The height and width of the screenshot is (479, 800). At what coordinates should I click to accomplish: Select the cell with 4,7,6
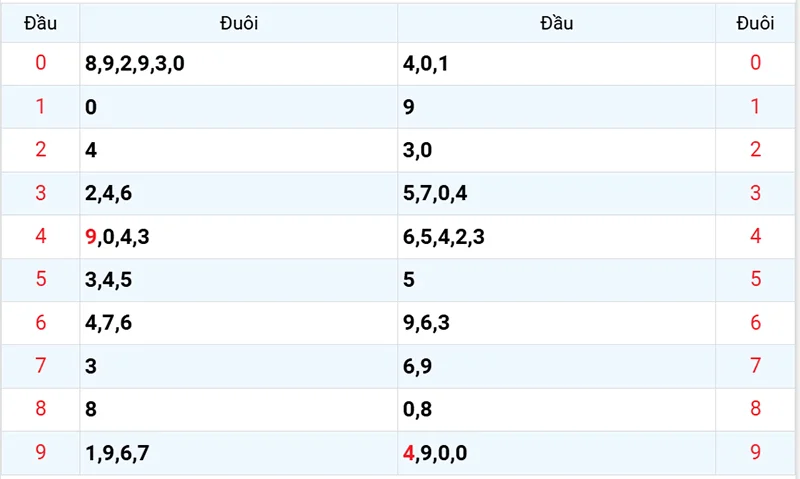point(239,323)
